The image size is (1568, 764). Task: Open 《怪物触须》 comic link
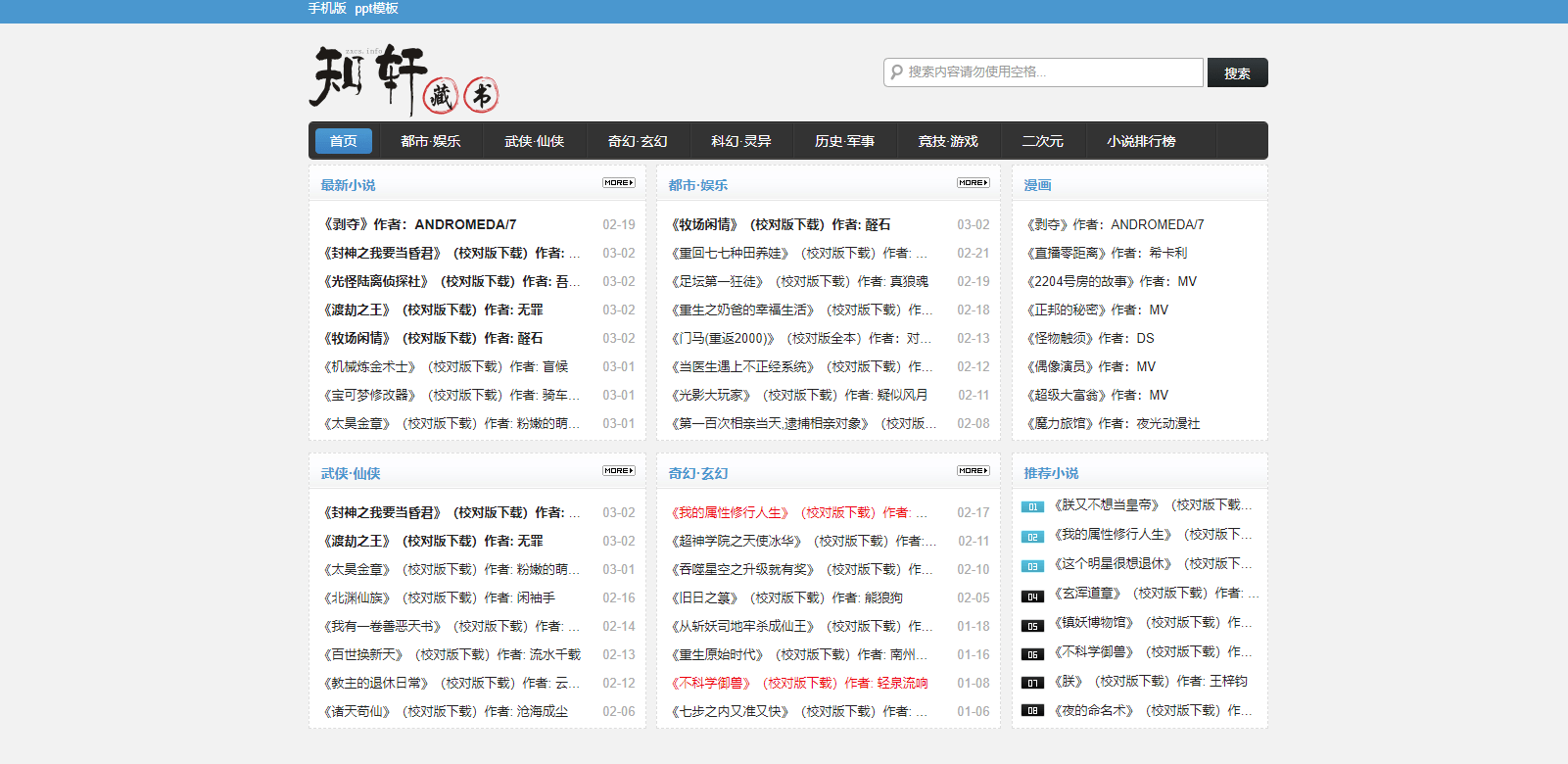point(1091,338)
